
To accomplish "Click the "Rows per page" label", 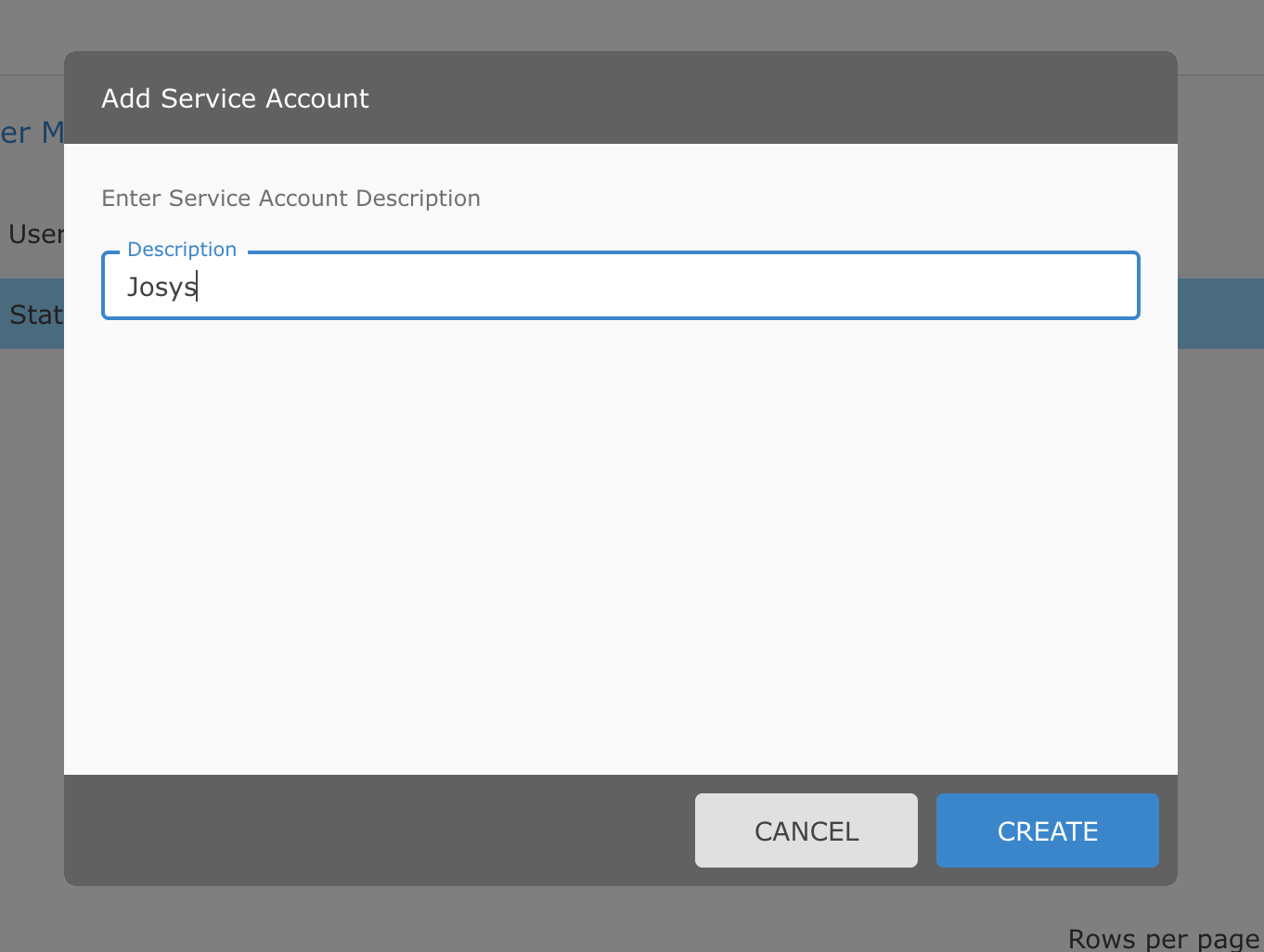I will coord(1162,938).
